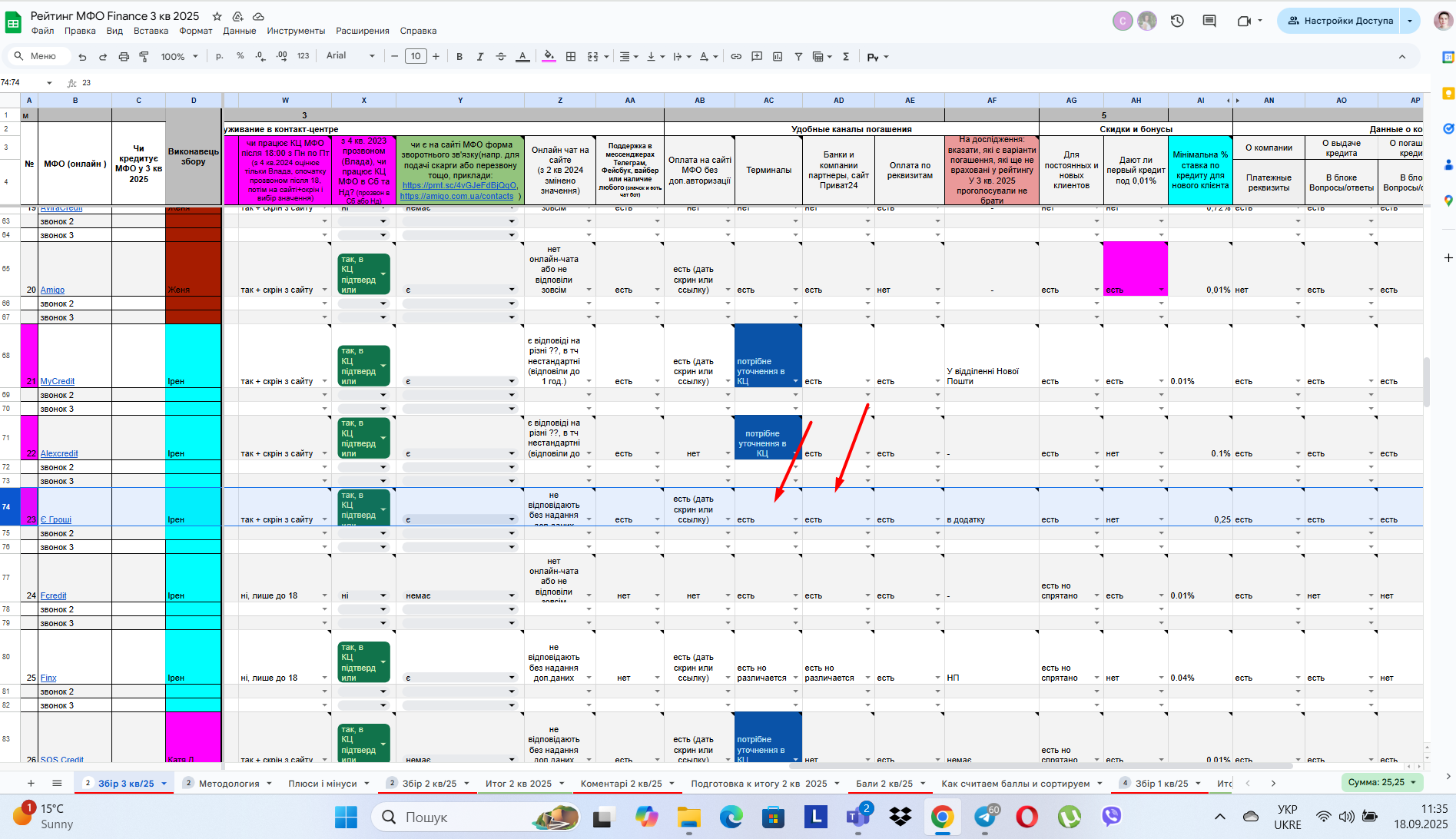Toggle italic formatting

(x=480, y=57)
